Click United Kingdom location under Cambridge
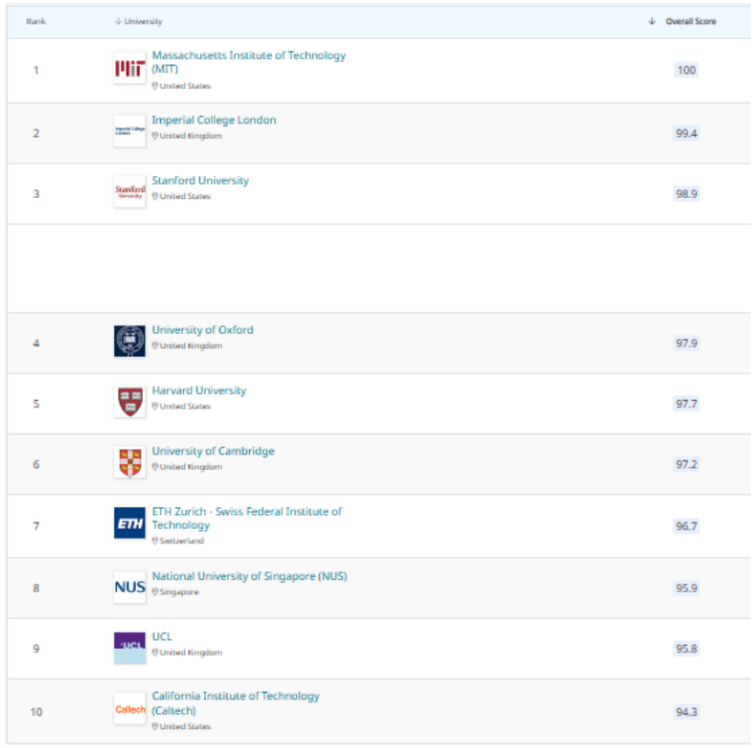756x748 pixels. tap(187, 467)
